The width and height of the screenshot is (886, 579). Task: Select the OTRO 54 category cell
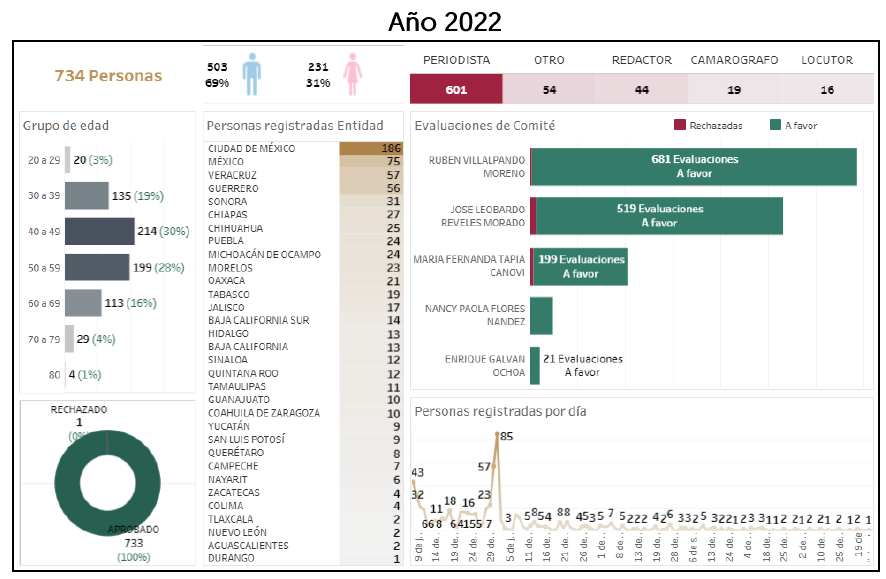549,90
